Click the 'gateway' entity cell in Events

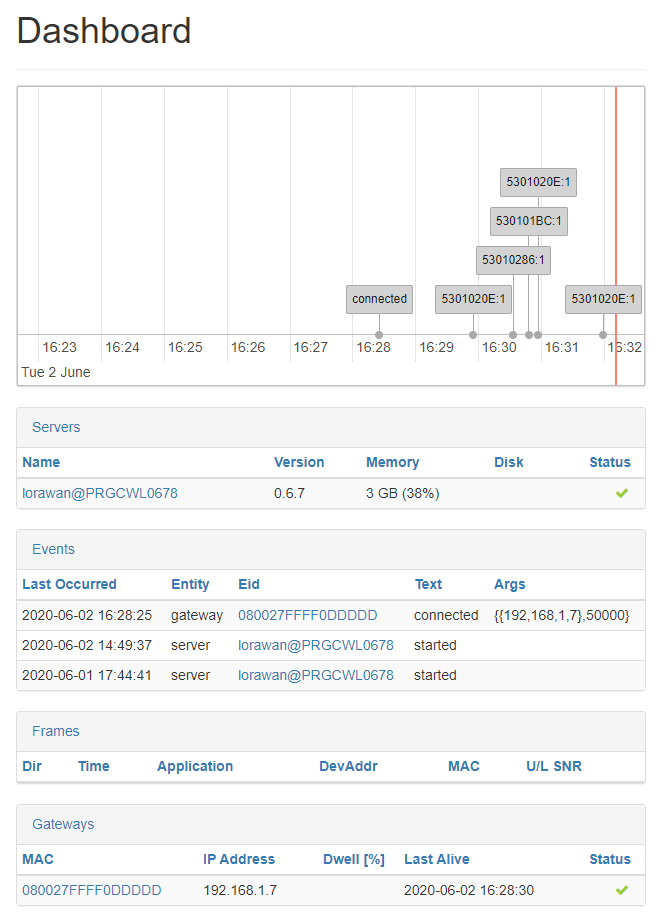tap(197, 616)
